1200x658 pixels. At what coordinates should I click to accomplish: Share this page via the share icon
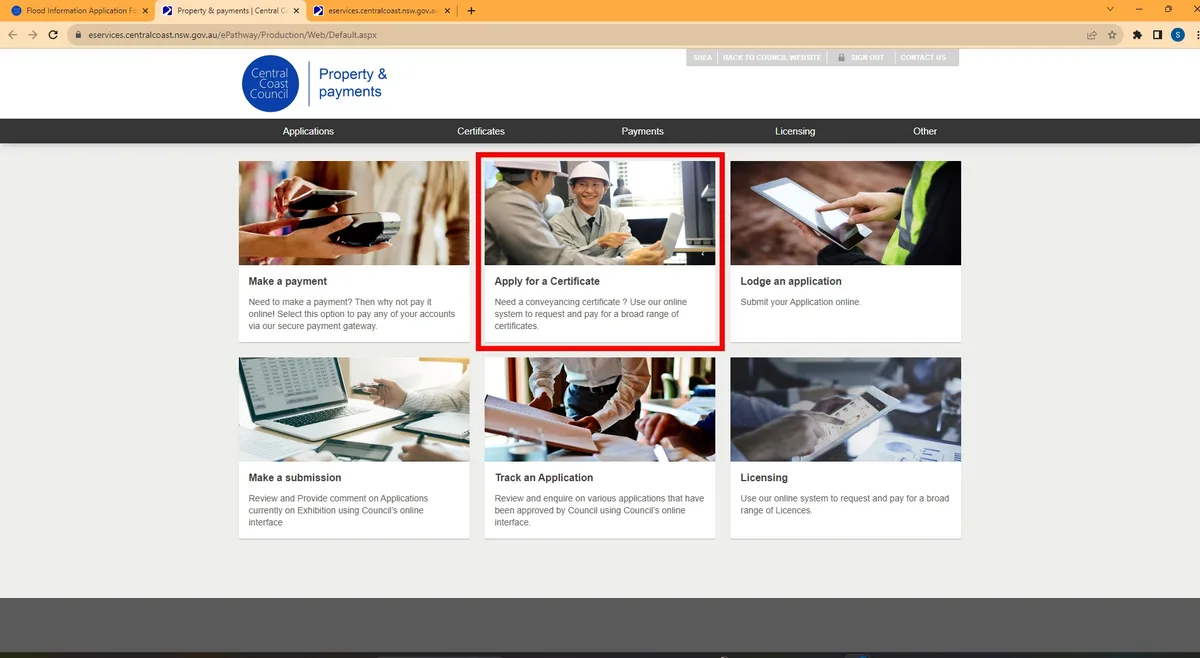tap(1092, 34)
